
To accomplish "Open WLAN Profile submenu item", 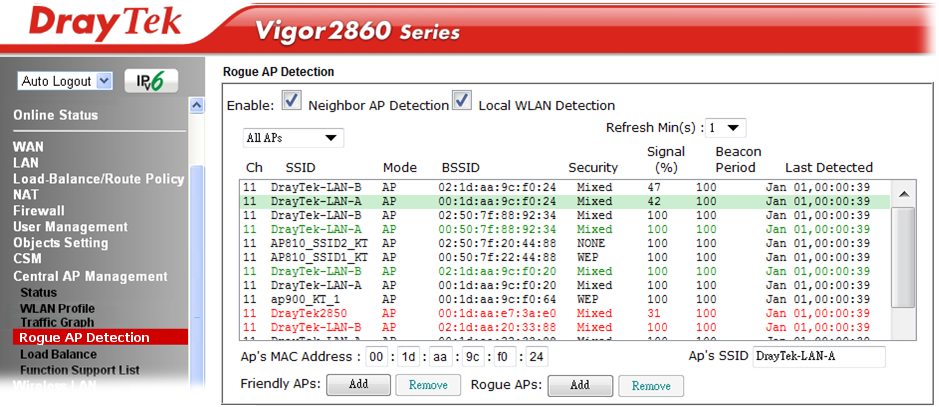I will [x=57, y=309].
